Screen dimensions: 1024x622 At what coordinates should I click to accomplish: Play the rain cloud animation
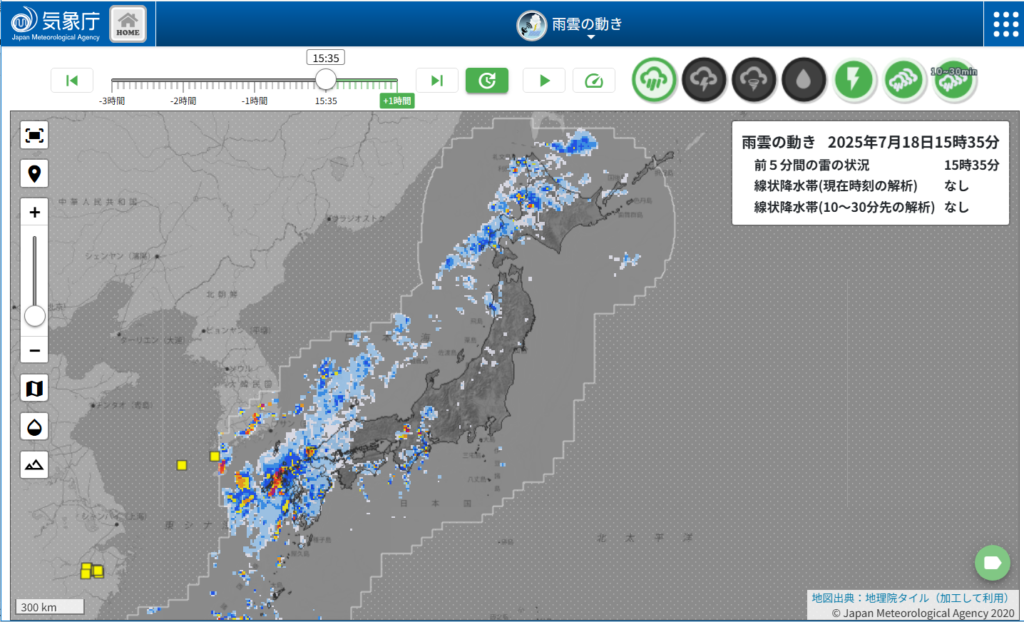tap(544, 81)
